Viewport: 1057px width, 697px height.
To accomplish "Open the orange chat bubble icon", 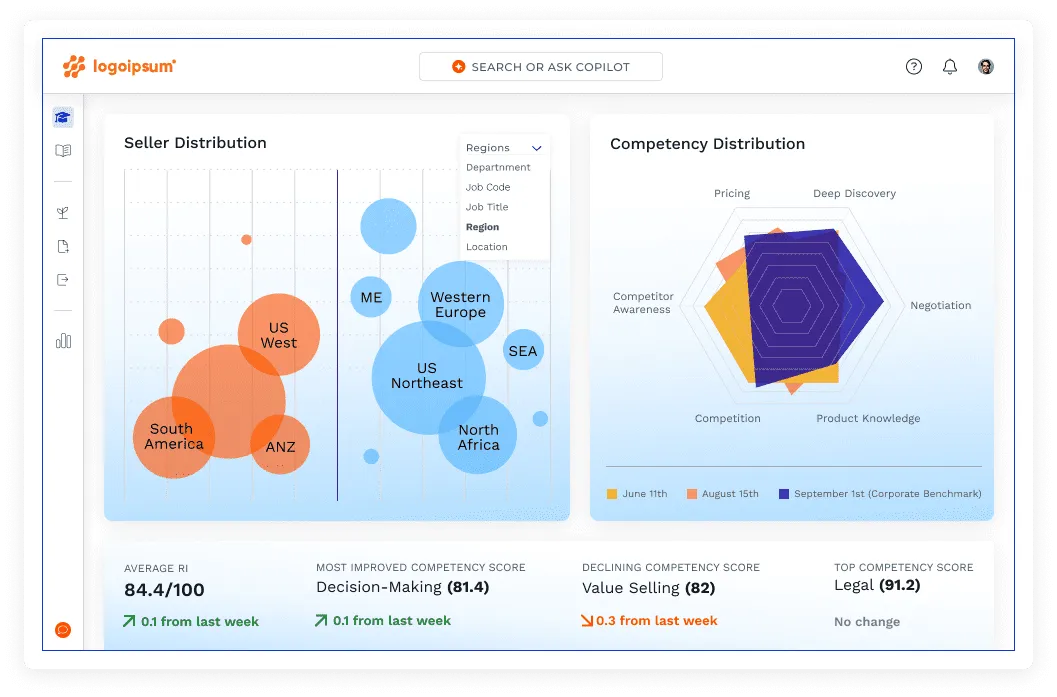I will click(63, 630).
